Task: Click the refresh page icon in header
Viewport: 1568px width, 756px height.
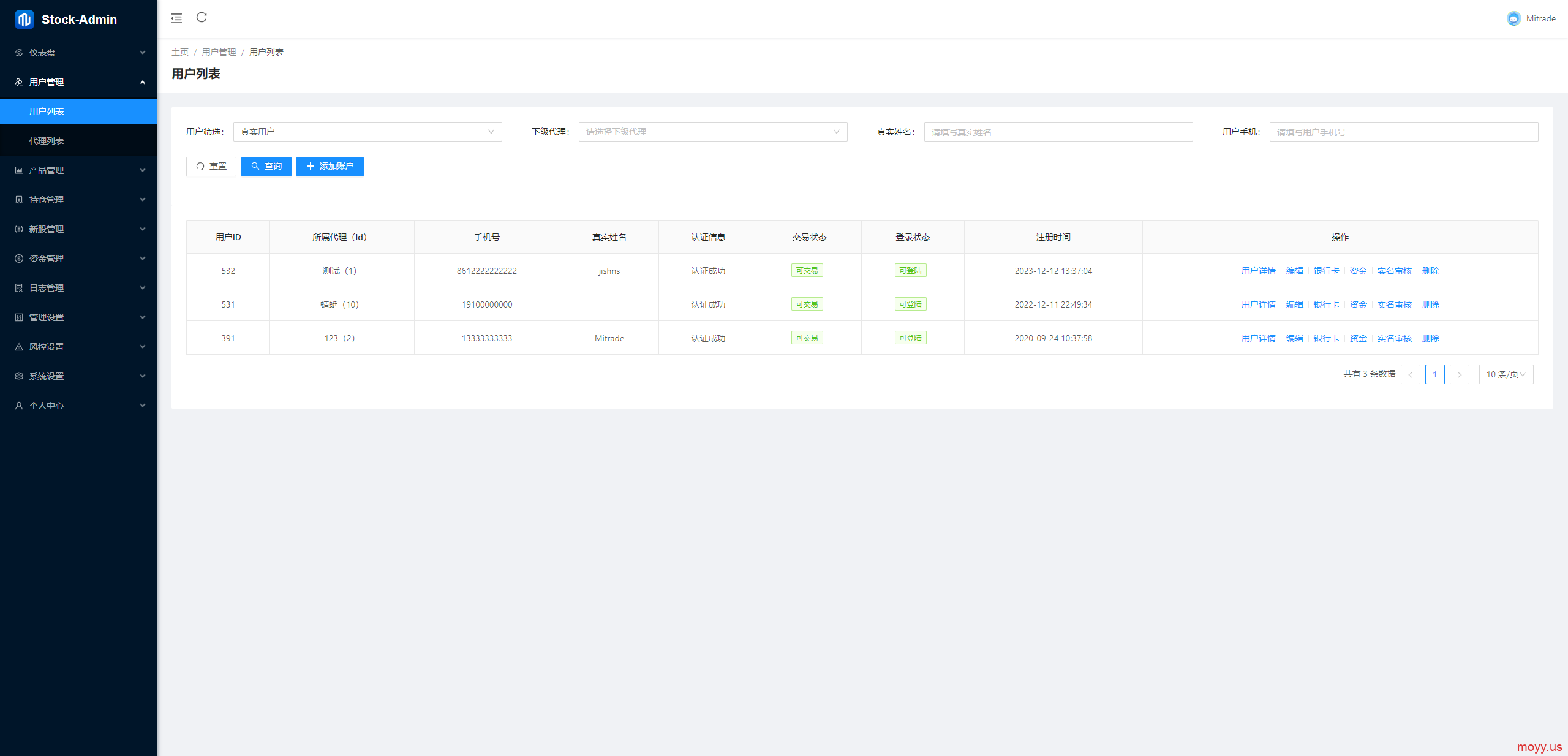Action: coord(202,17)
